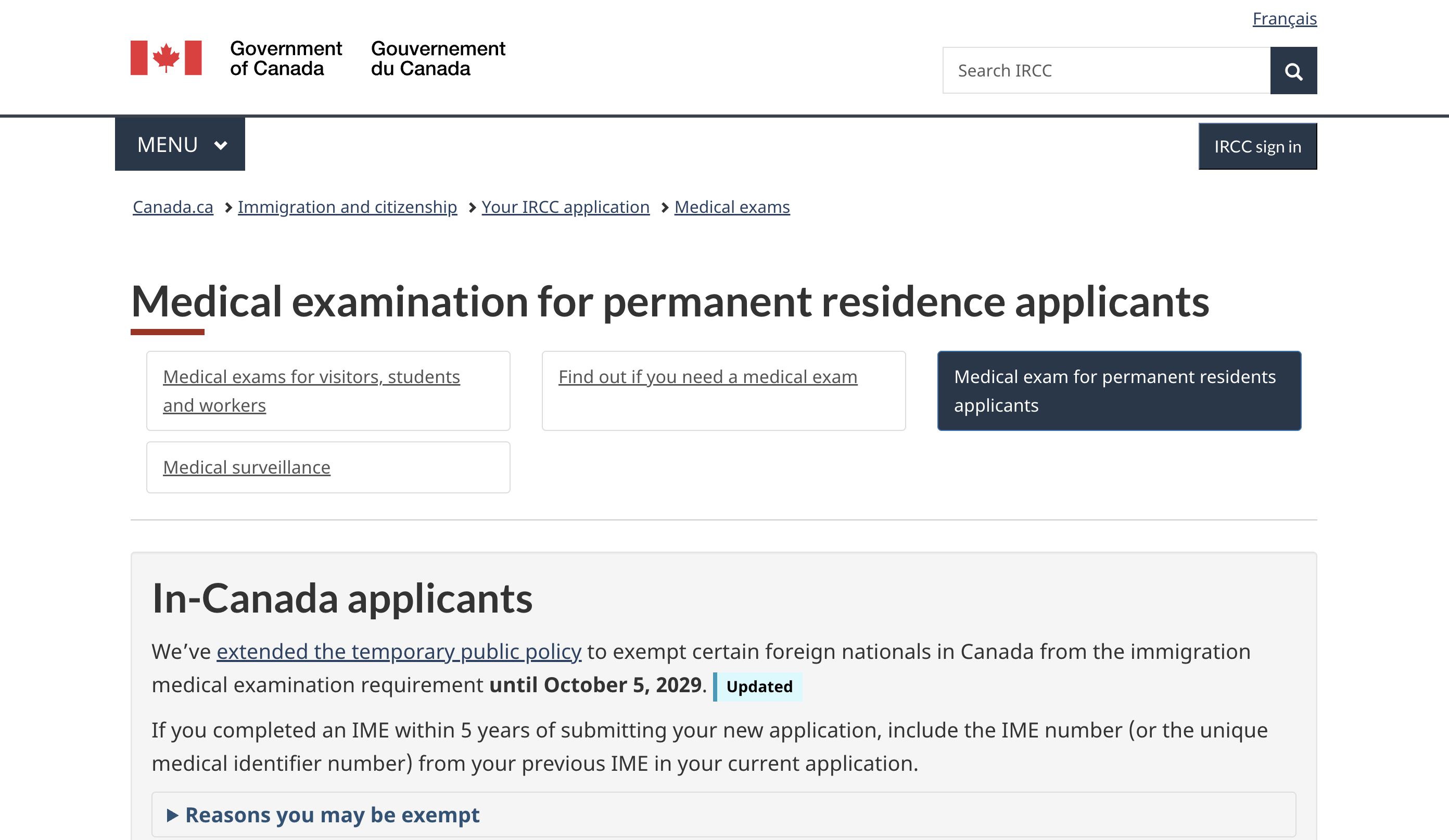Click inside the Search IRCC field
This screenshot has height=840, width=1449.
[1107, 71]
